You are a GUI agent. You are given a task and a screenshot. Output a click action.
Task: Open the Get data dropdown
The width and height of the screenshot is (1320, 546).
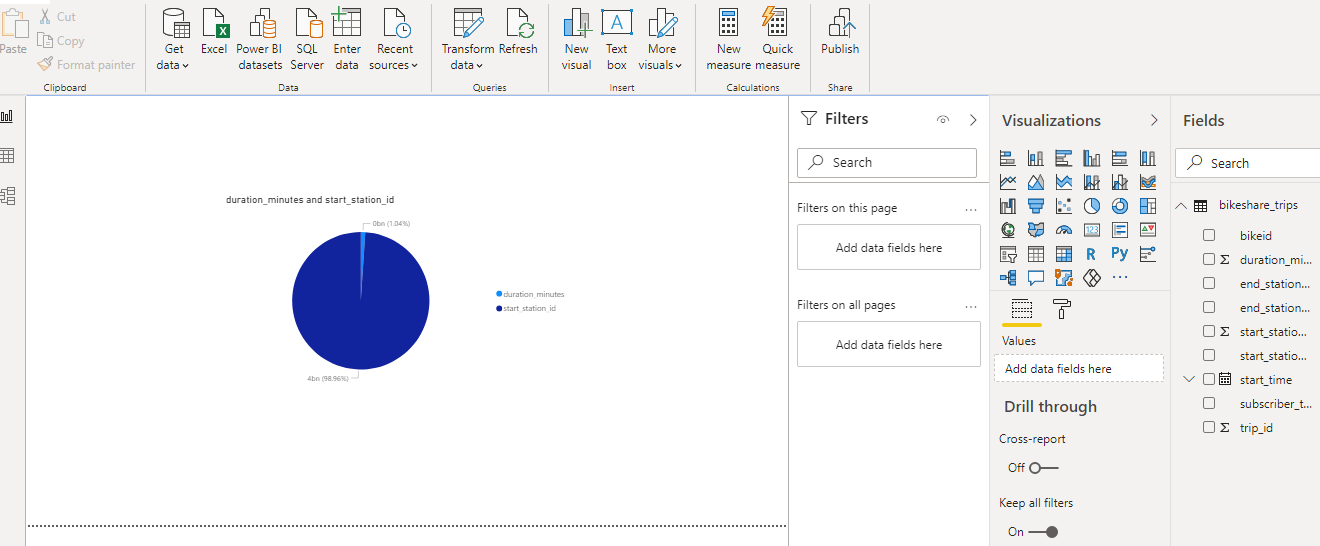click(173, 39)
